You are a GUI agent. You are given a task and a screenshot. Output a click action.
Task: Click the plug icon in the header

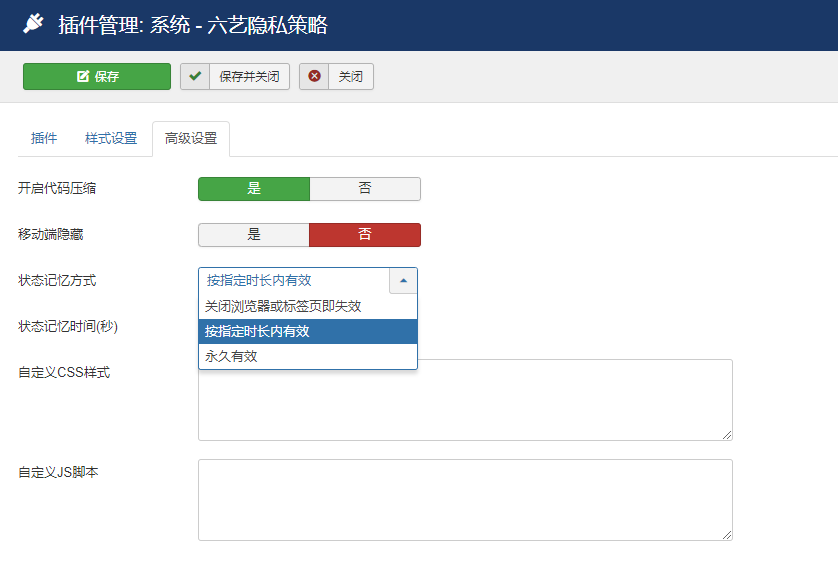[34, 24]
